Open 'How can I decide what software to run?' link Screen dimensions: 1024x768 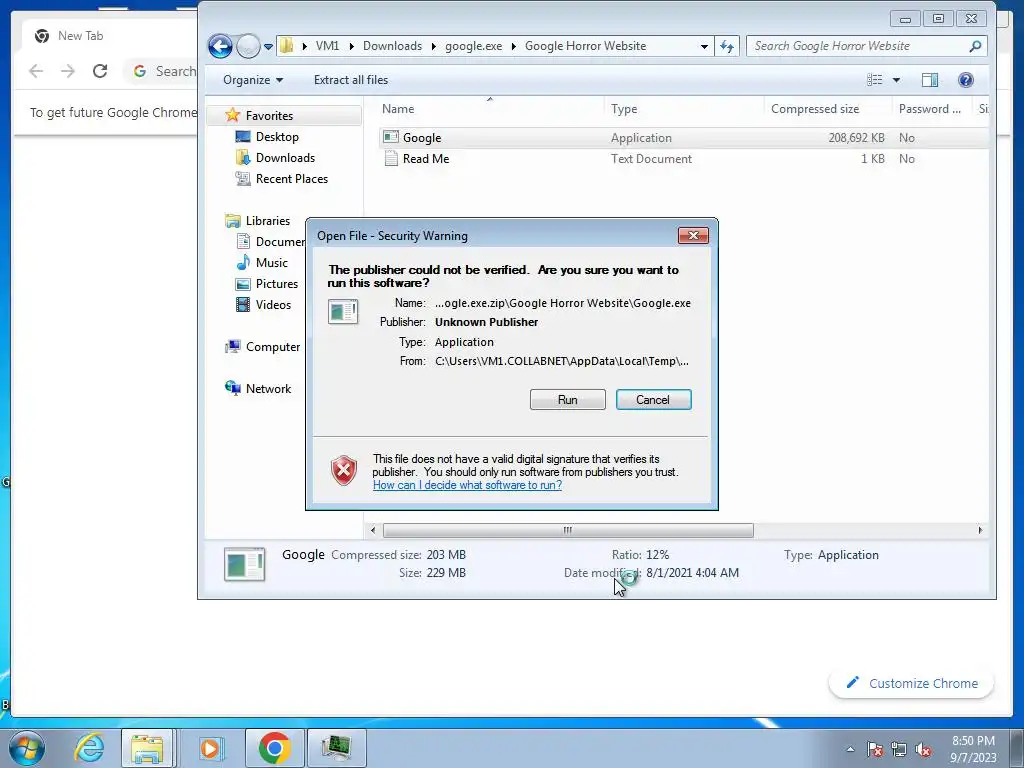click(x=467, y=485)
